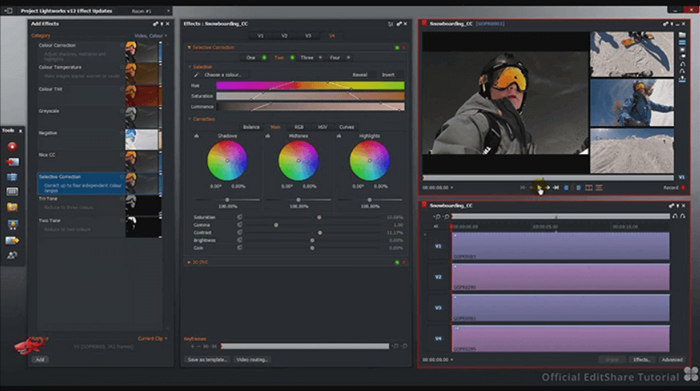Switch to the RGB correction tab
700x391 pixels.
click(x=299, y=127)
